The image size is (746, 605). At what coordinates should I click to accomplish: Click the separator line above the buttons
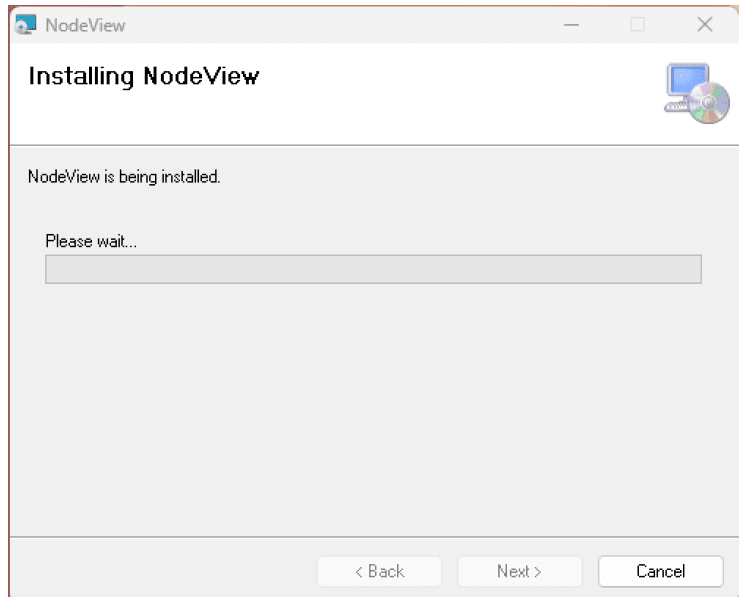coord(373,537)
